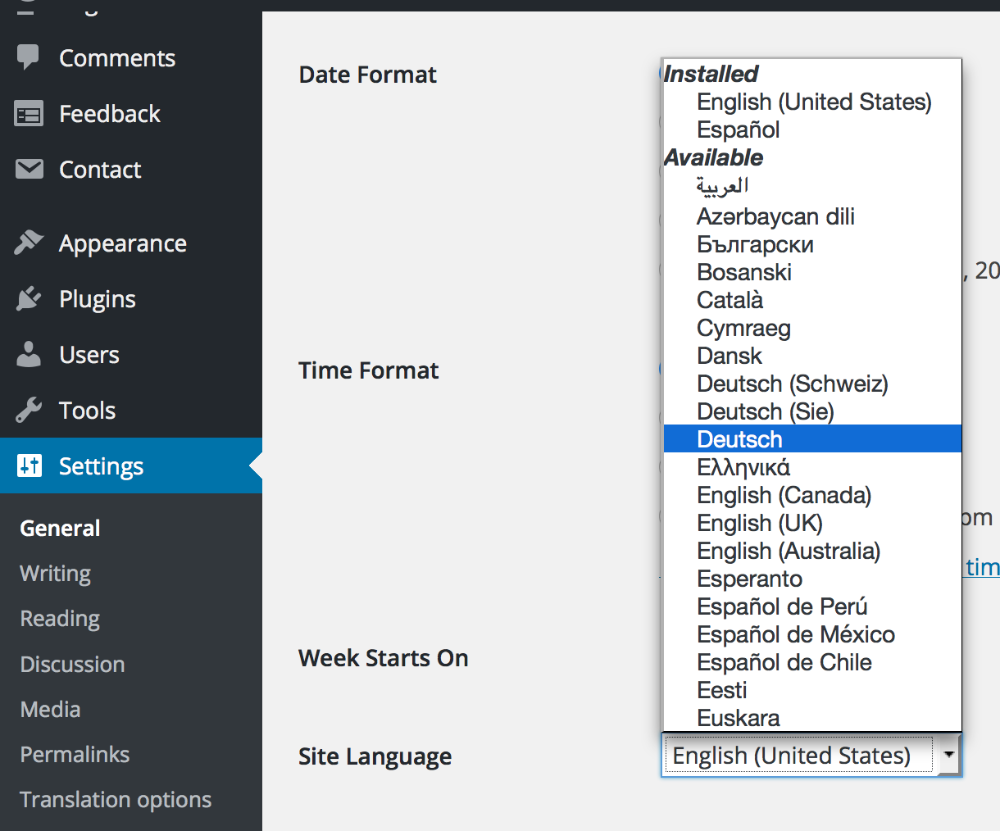Select Euskara language option
The height and width of the screenshot is (831, 1000).
tap(812, 717)
